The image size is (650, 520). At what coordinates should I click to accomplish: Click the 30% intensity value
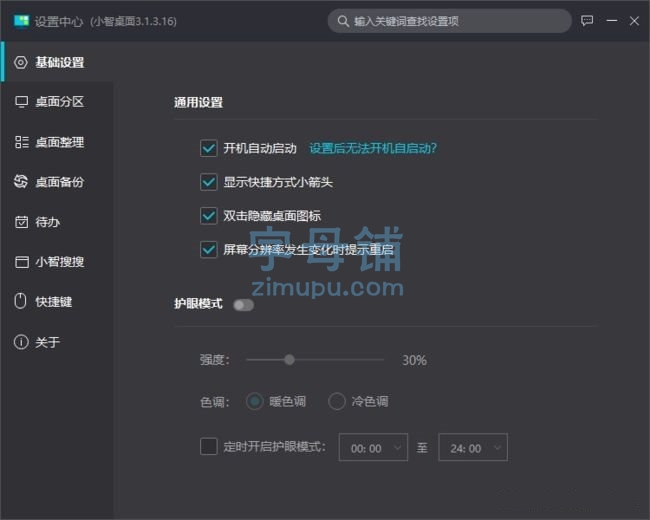[414, 360]
